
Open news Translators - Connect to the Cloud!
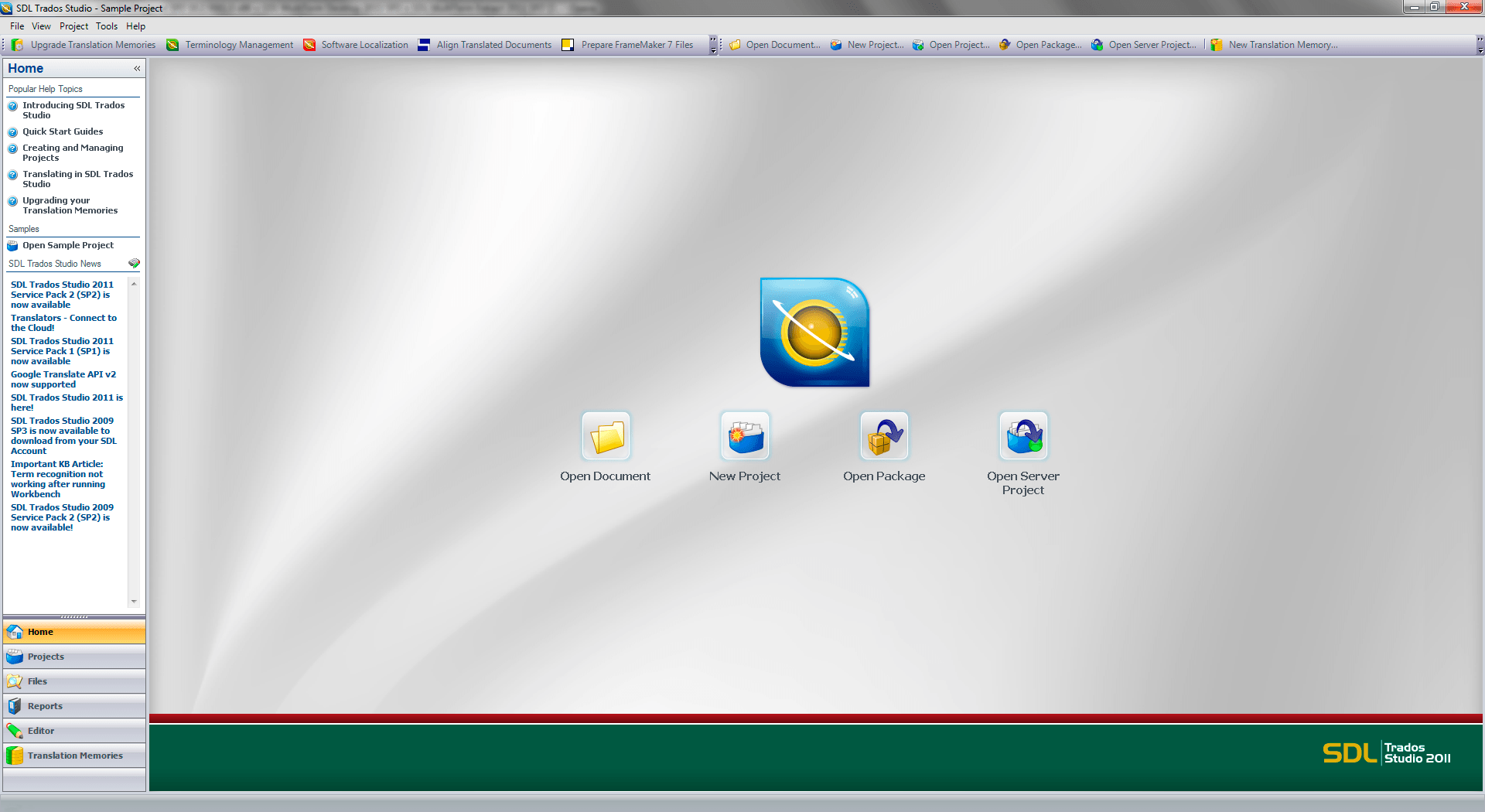(x=63, y=322)
